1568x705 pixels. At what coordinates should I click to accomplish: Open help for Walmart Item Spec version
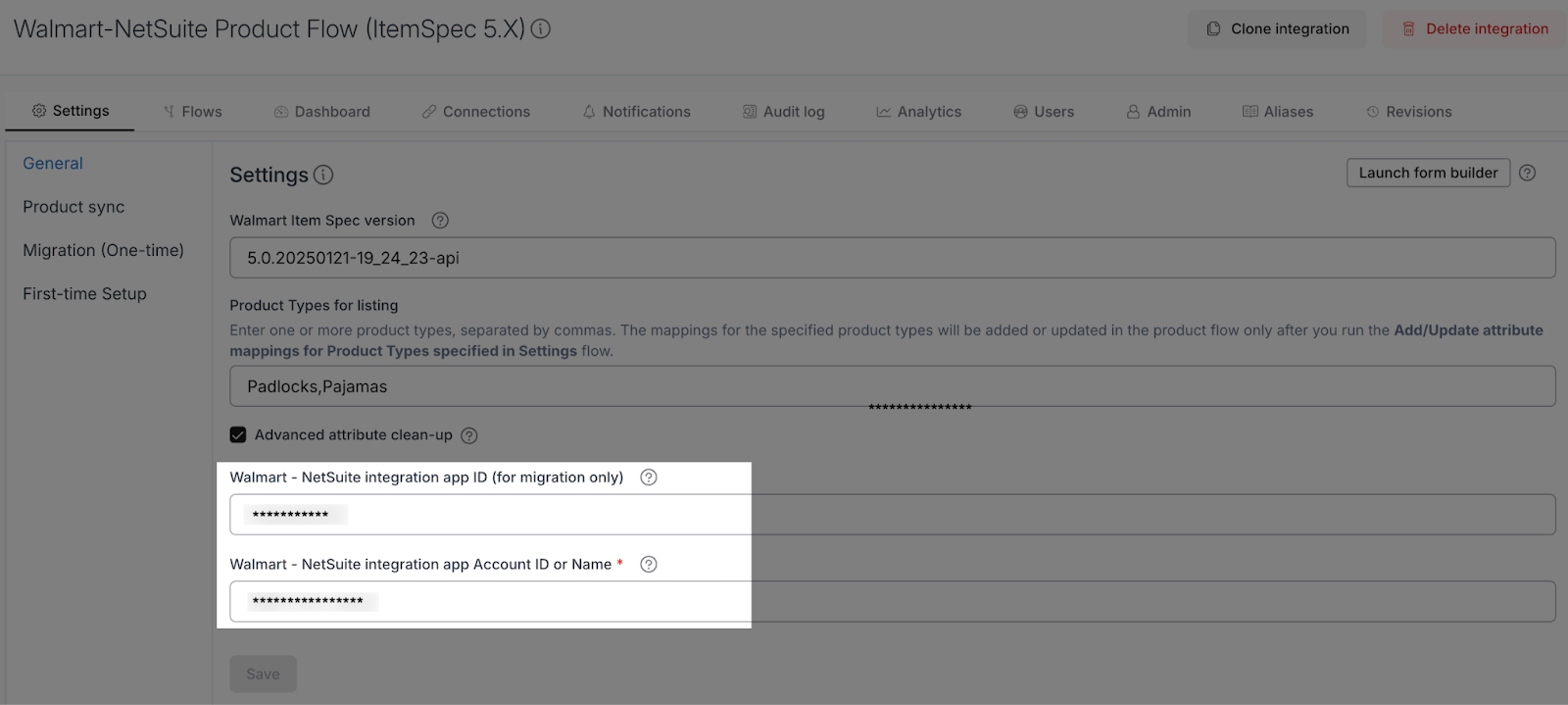point(440,221)
